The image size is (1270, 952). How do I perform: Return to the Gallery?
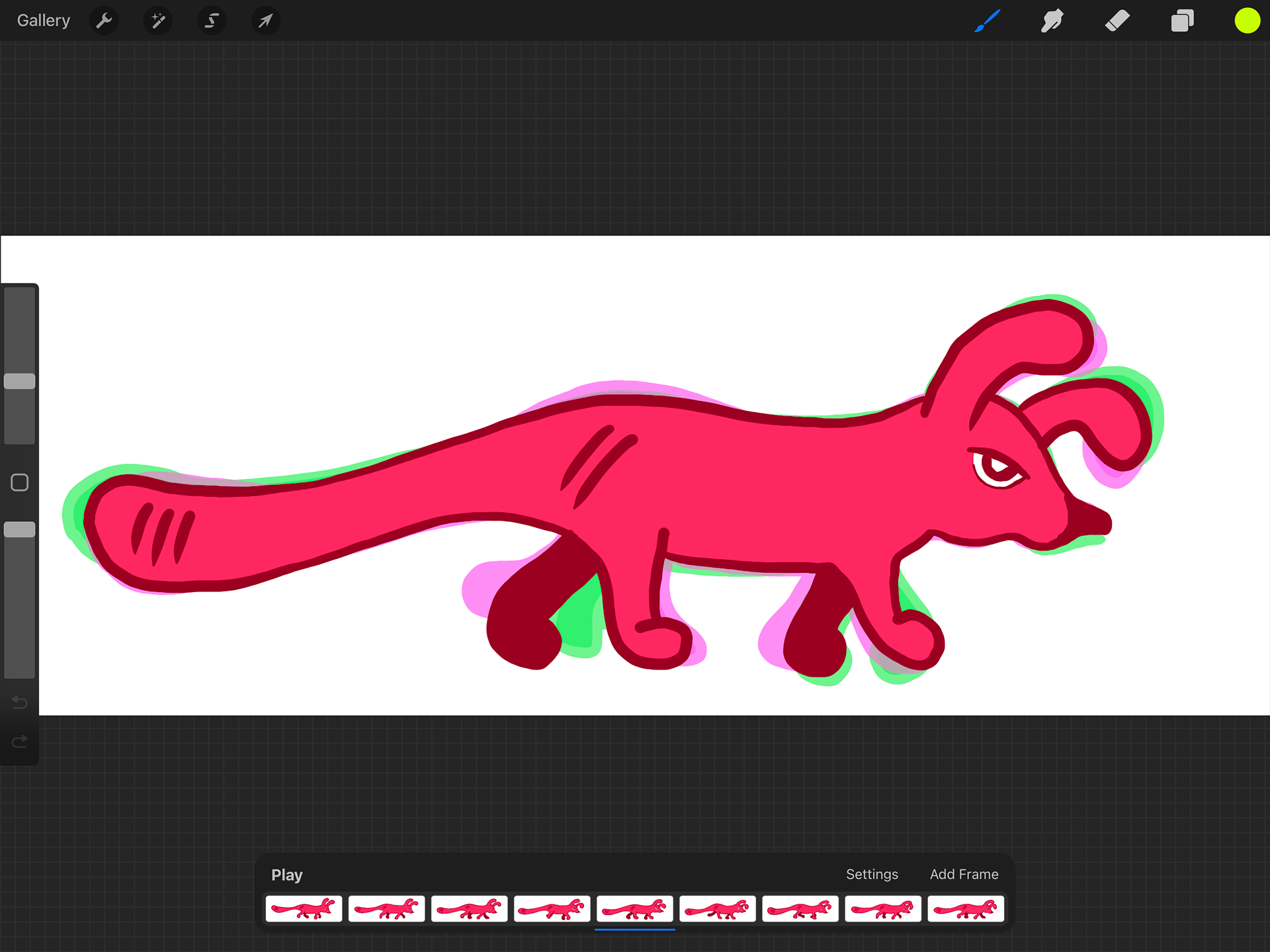[x=44, y=21]
